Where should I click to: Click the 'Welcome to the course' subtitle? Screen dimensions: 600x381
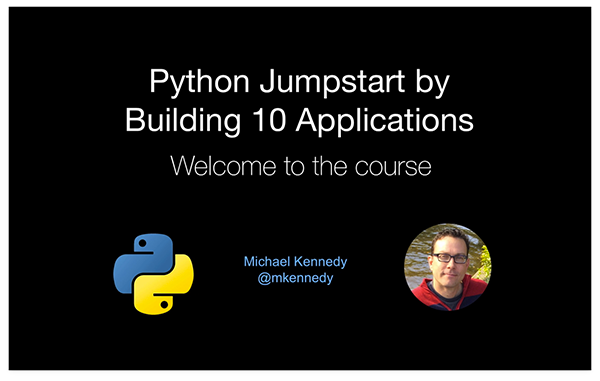[301, 166]
